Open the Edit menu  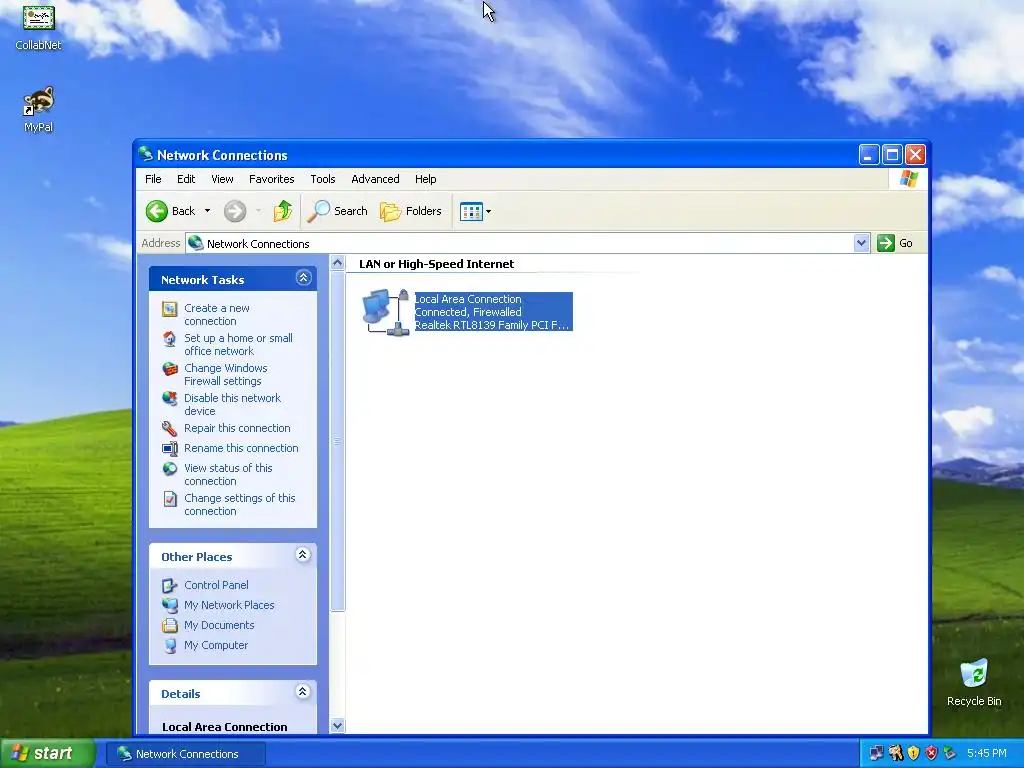coord(186,179)
